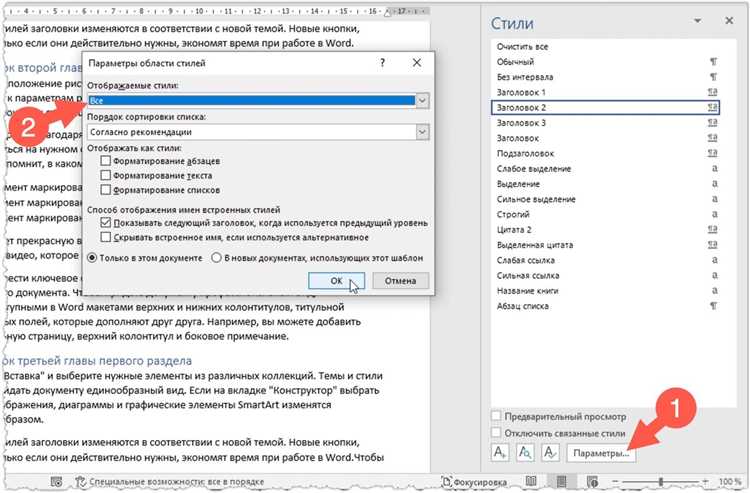750x493 pixels.
Task: Apply the Заголовок 1 style
Action: pyautogui.click(x=606, y=92)
